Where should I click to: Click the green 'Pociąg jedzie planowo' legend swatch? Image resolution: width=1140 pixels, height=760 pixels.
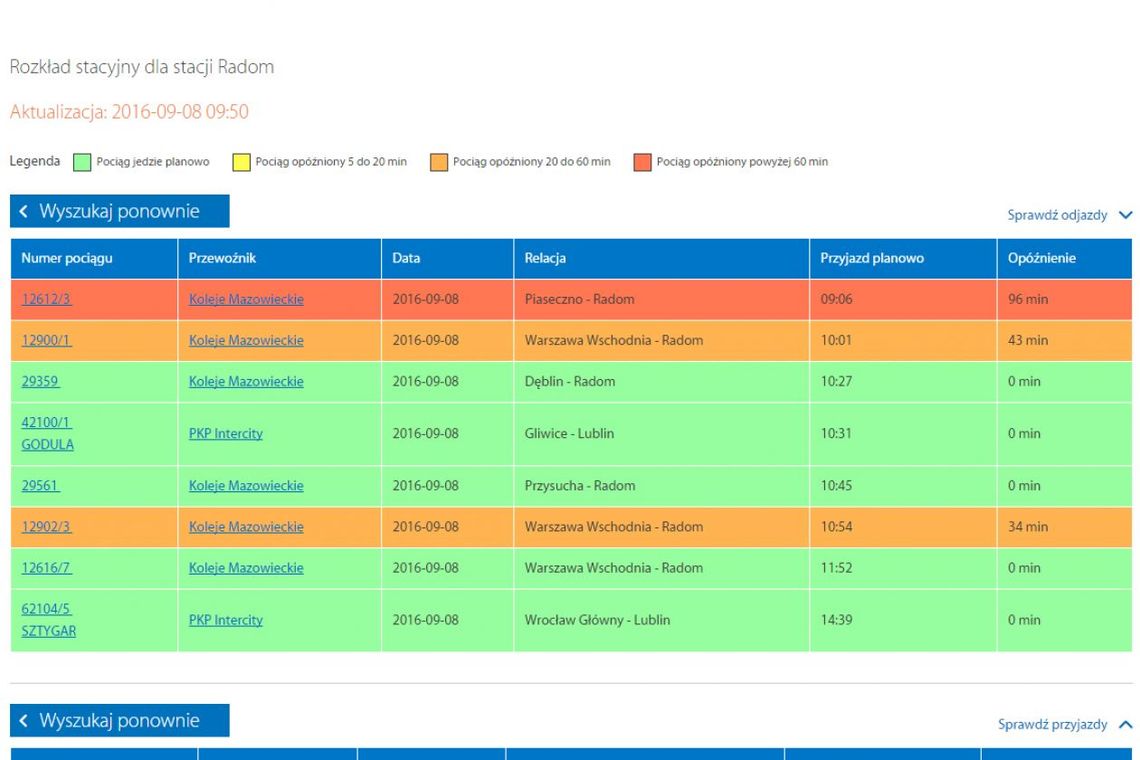(82, 162)
